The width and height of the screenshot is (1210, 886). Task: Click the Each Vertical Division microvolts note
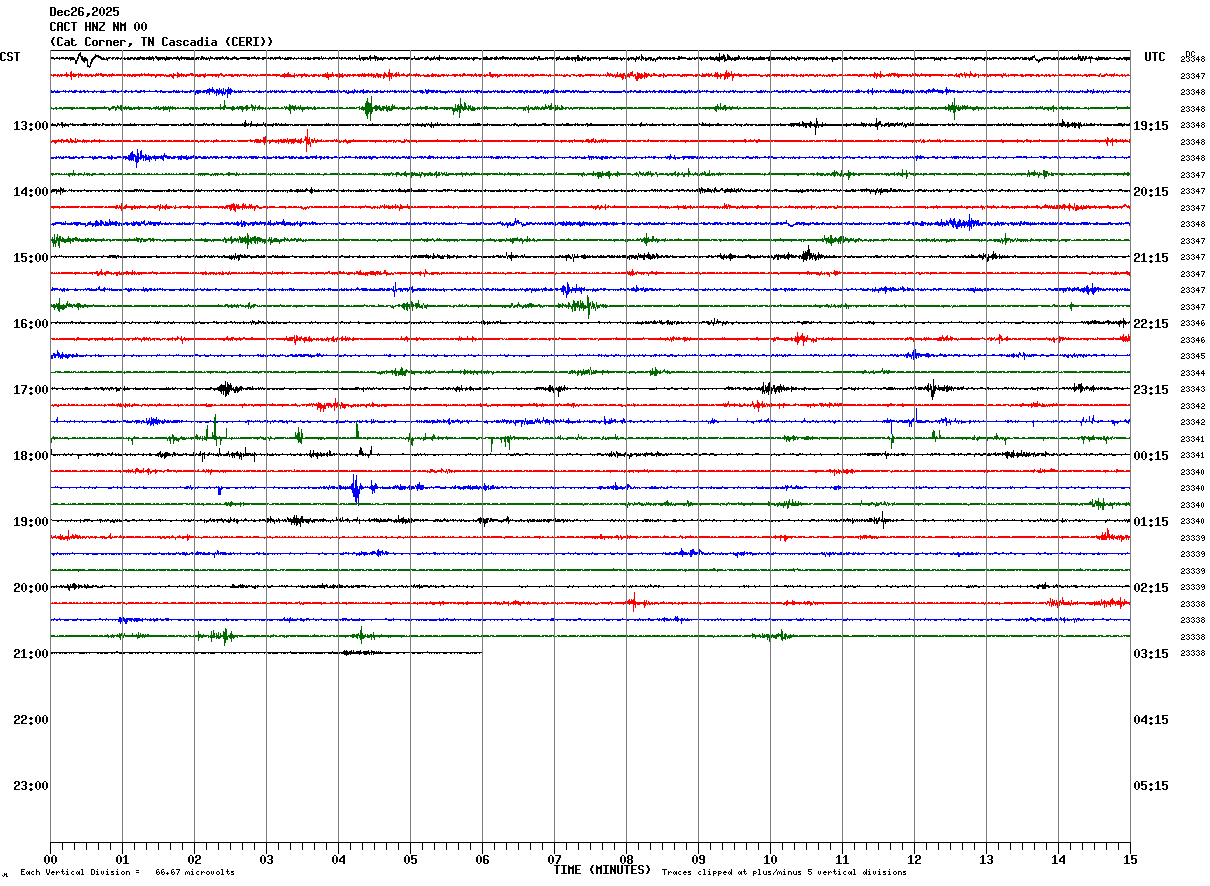[x=127, y=873]
